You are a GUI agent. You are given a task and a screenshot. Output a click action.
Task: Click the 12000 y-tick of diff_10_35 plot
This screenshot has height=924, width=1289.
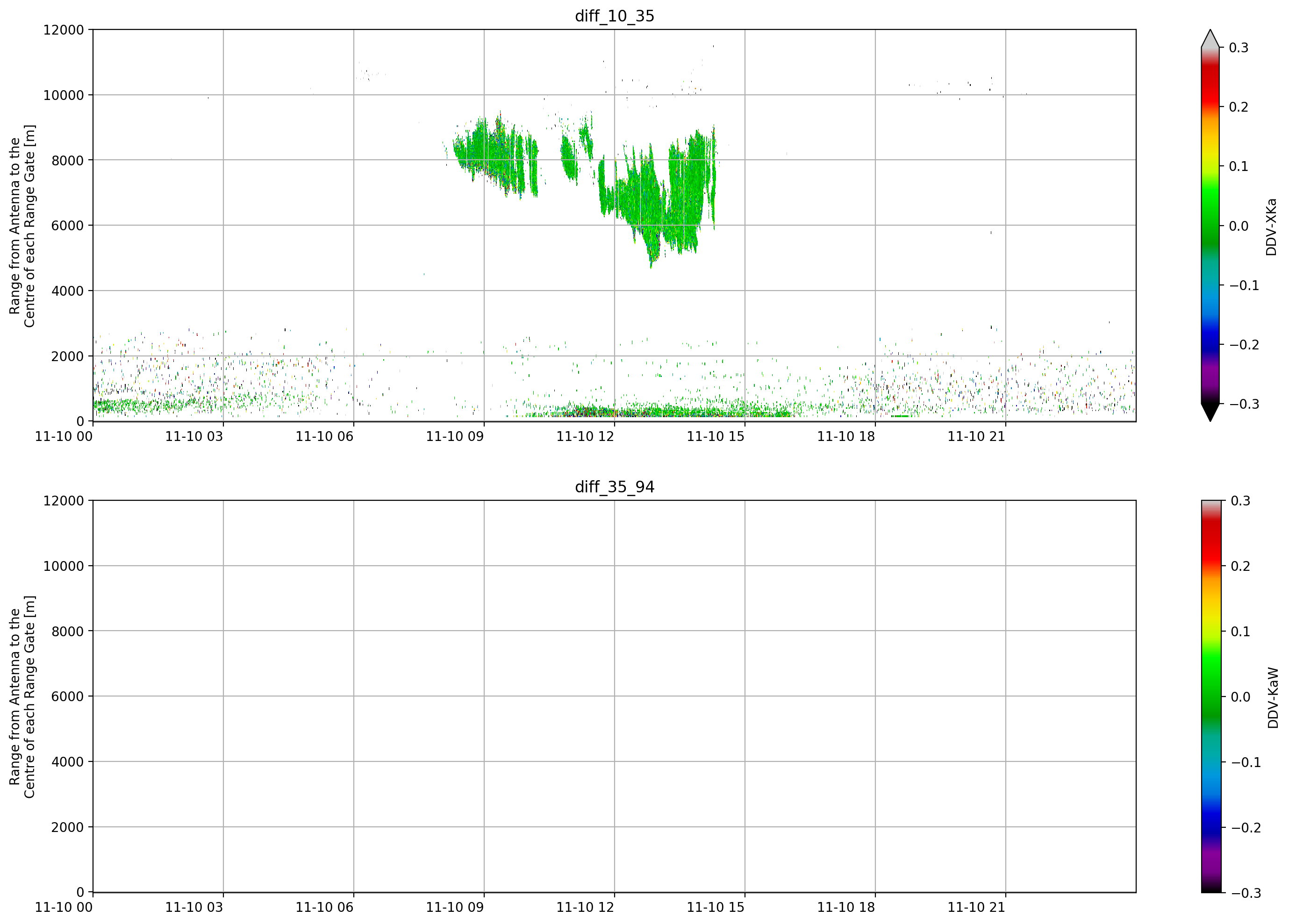tap(64, 30)
